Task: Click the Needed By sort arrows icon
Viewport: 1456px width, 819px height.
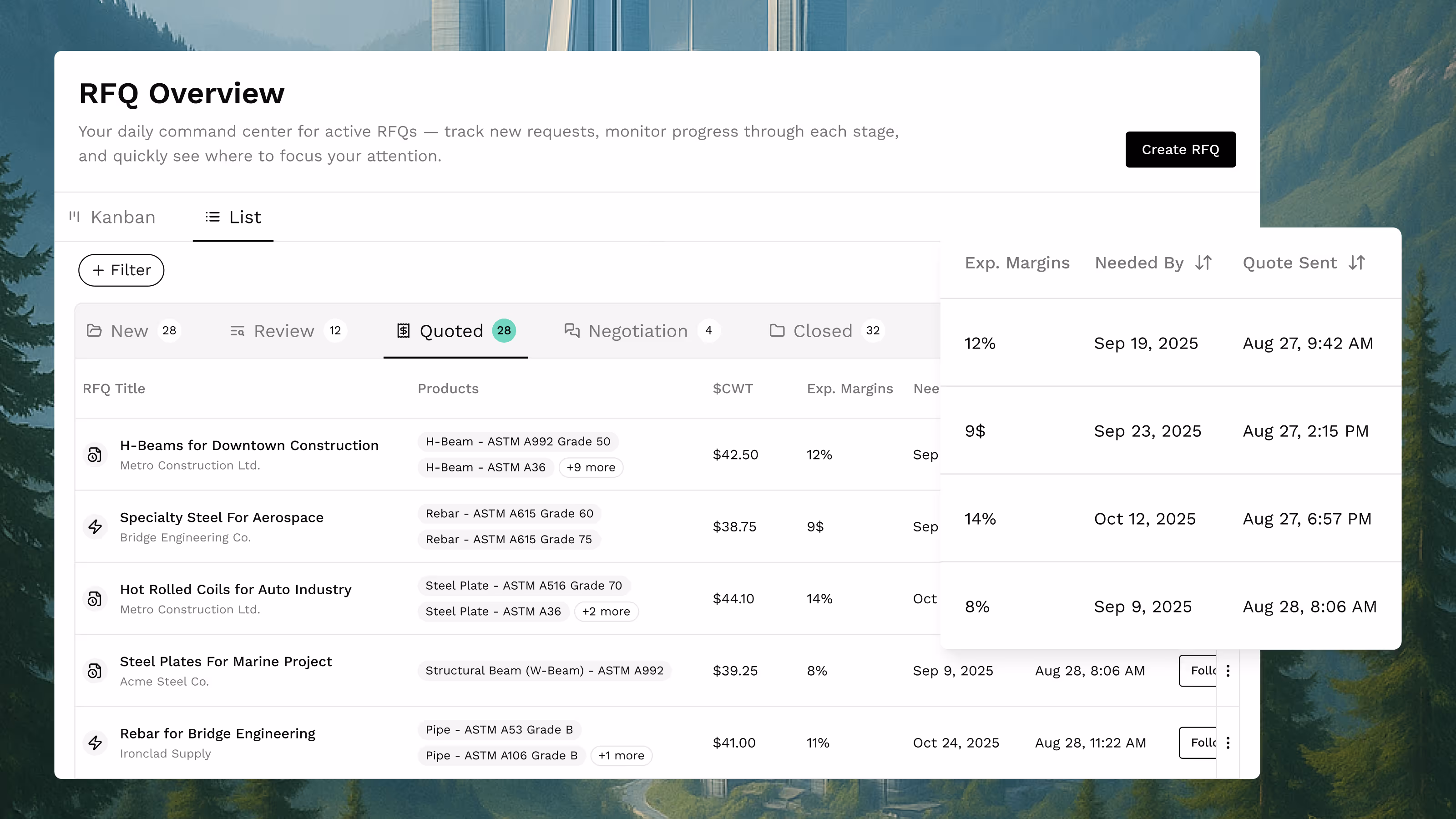Action: click(x=1203, y=263)
